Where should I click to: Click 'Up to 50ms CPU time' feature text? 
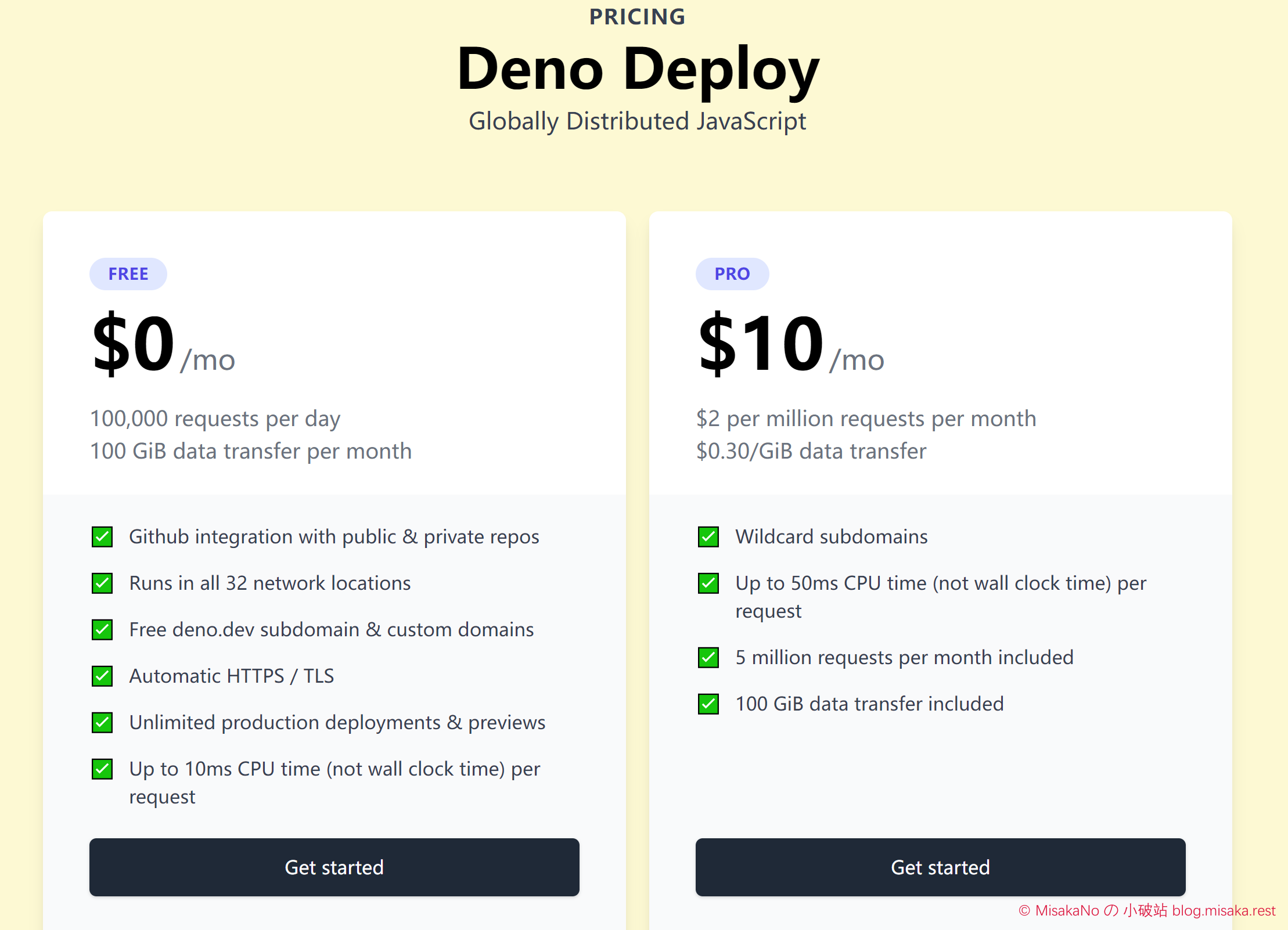(x=941, y=597)
